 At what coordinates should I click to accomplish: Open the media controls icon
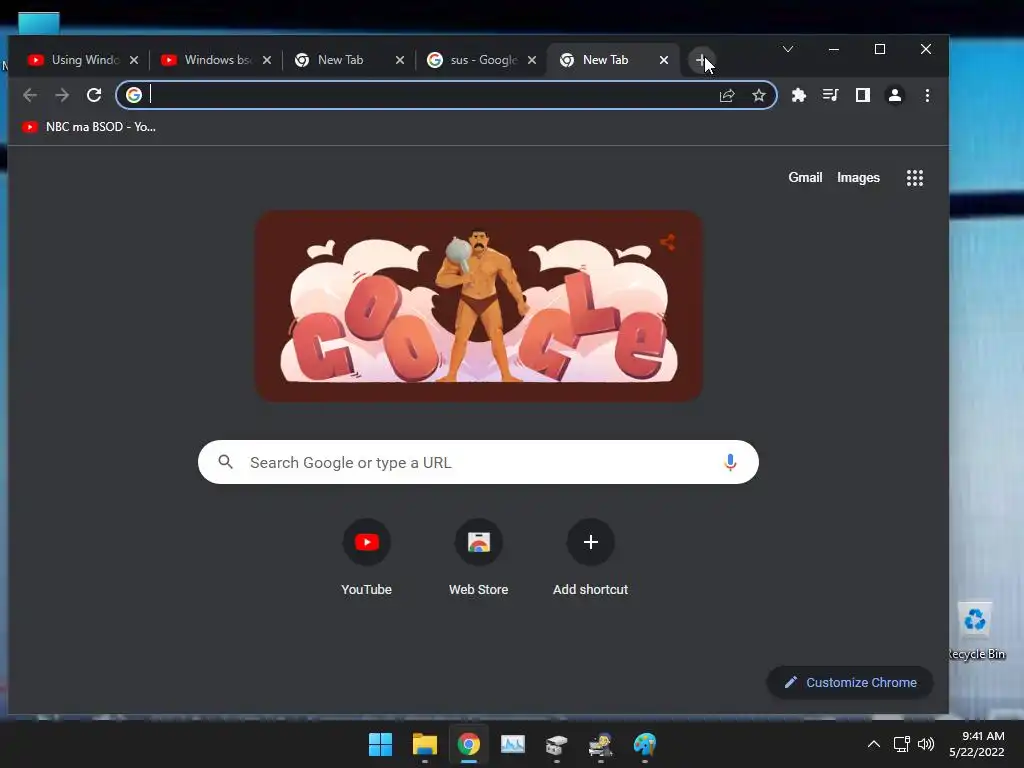tap(830, 95)
